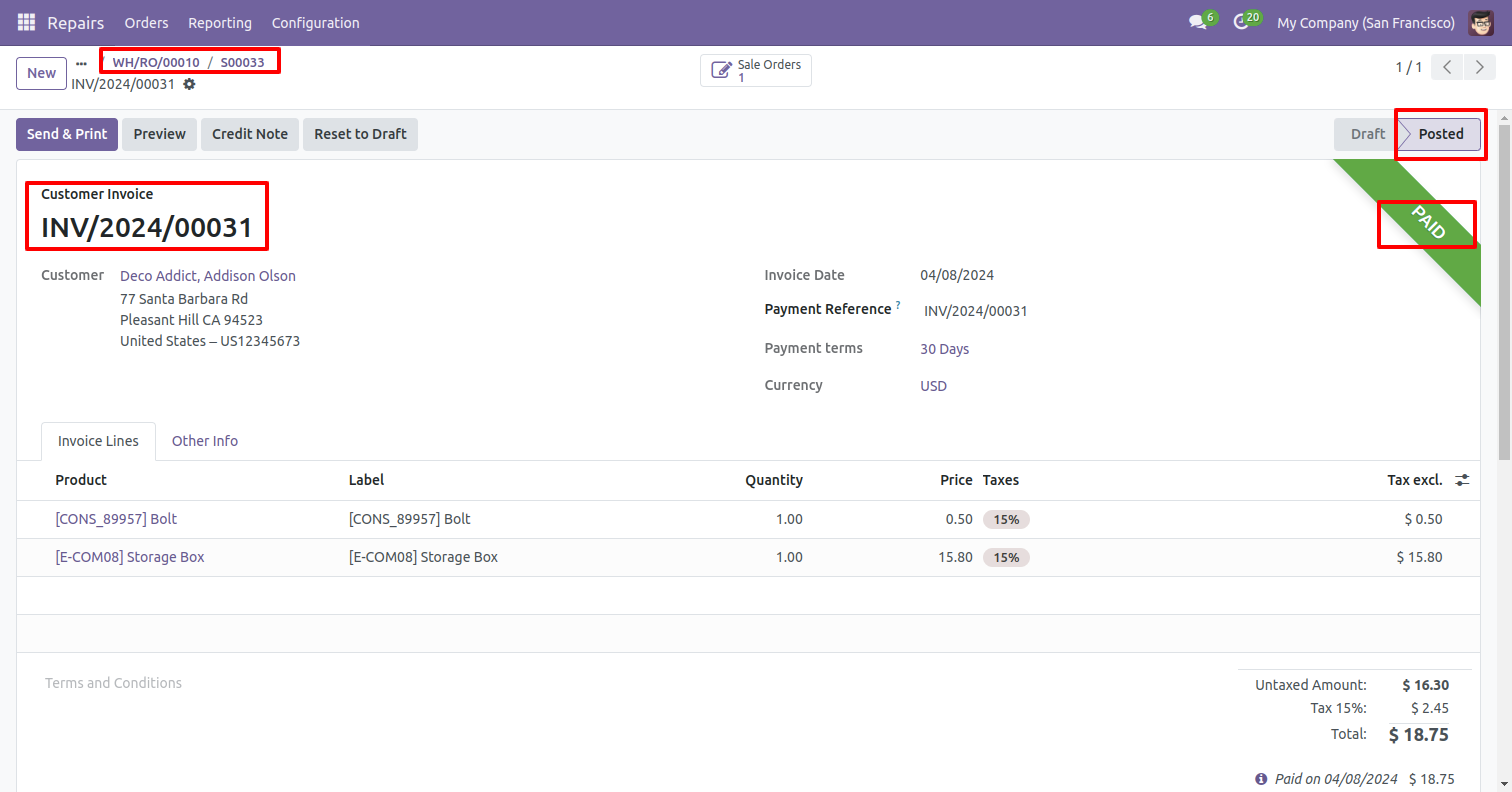Open the Deco Addict, Addison Olson customer link
The image size is (1512, 792).
[208, 276]
